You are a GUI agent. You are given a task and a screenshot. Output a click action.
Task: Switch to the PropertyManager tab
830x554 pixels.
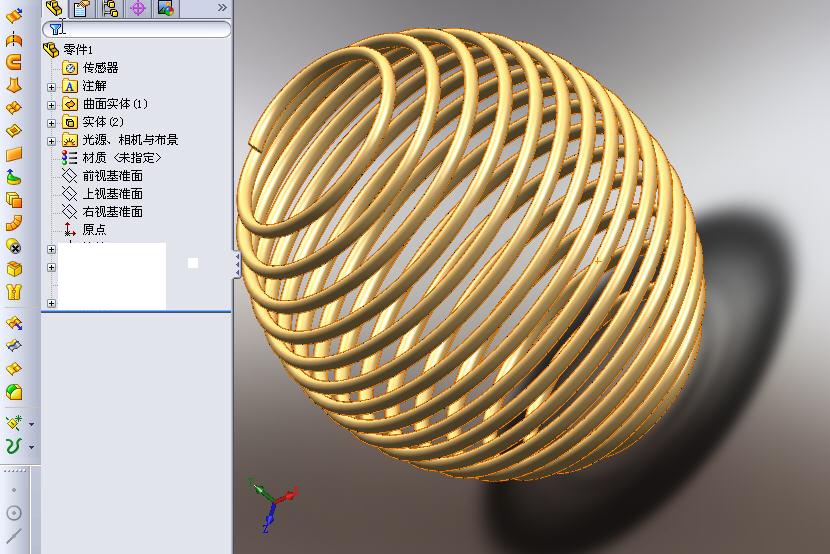(x=82, y=8)
